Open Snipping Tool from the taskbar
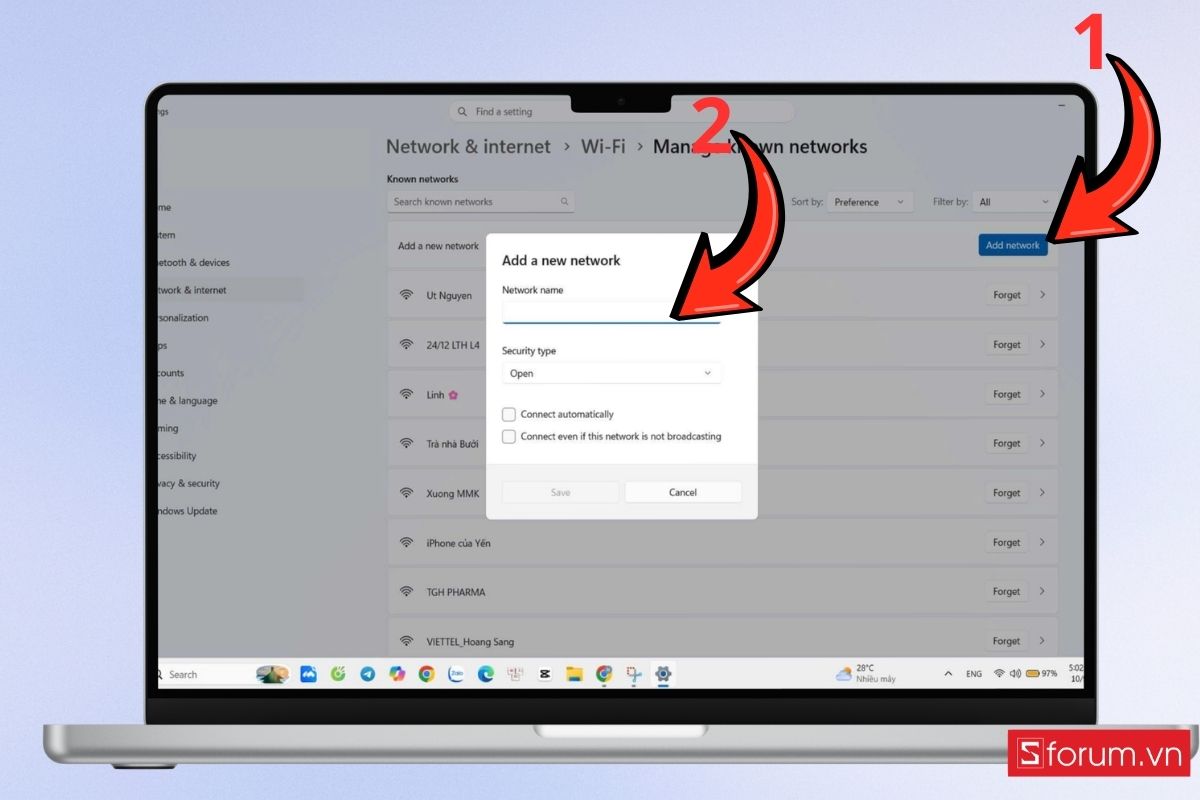Viewport: 1200px width, 800px height. tap(633, 674)
